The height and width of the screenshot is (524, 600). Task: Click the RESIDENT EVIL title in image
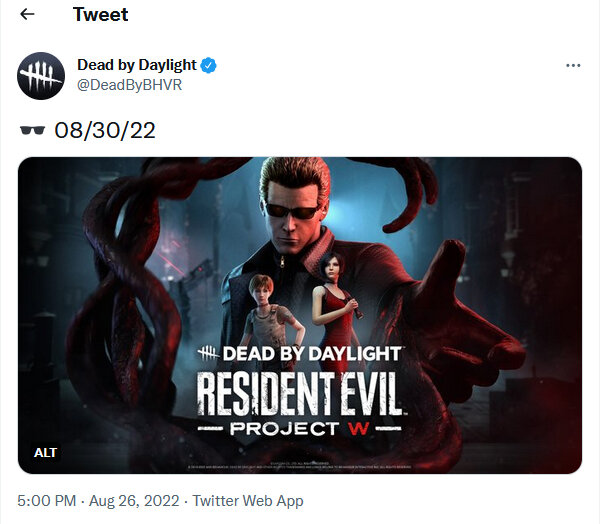302,394
